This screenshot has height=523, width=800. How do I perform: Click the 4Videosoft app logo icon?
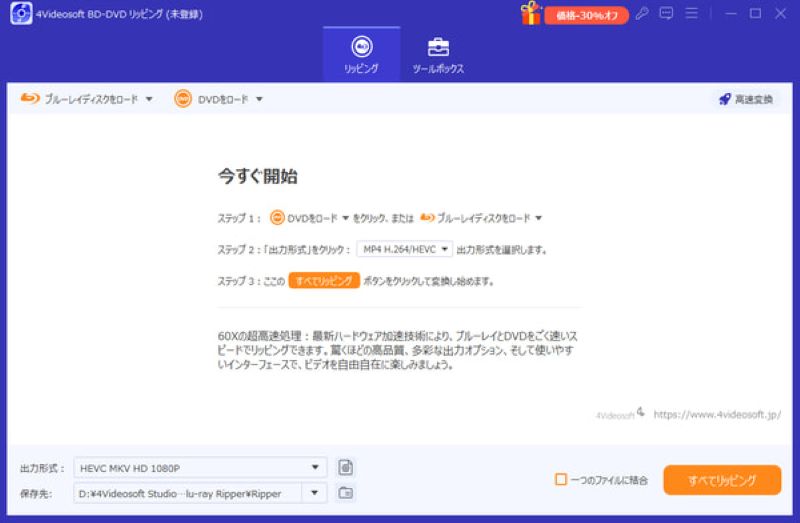[21, 13]
